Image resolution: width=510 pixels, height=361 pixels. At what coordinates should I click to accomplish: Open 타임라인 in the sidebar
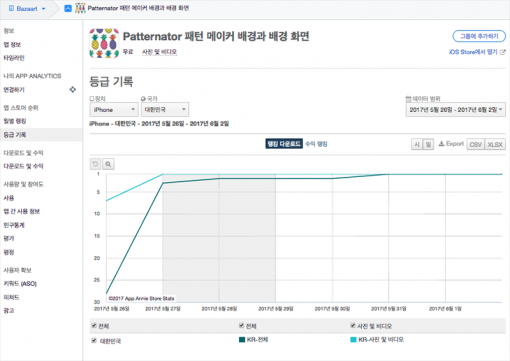point(14,58)
